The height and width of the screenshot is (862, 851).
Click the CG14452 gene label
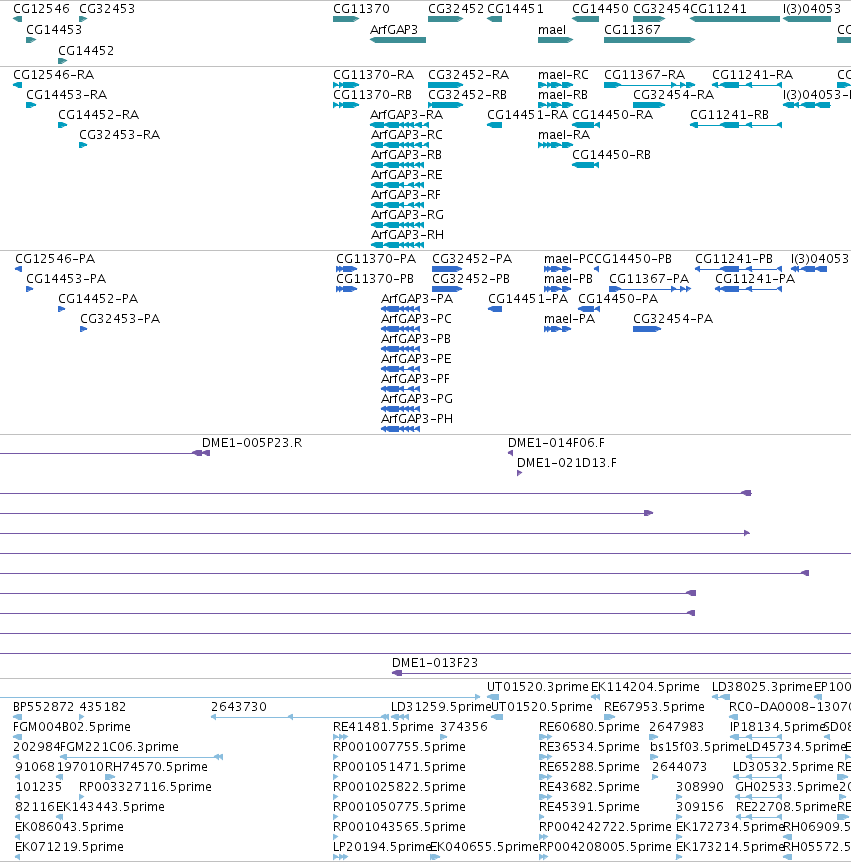86,51
